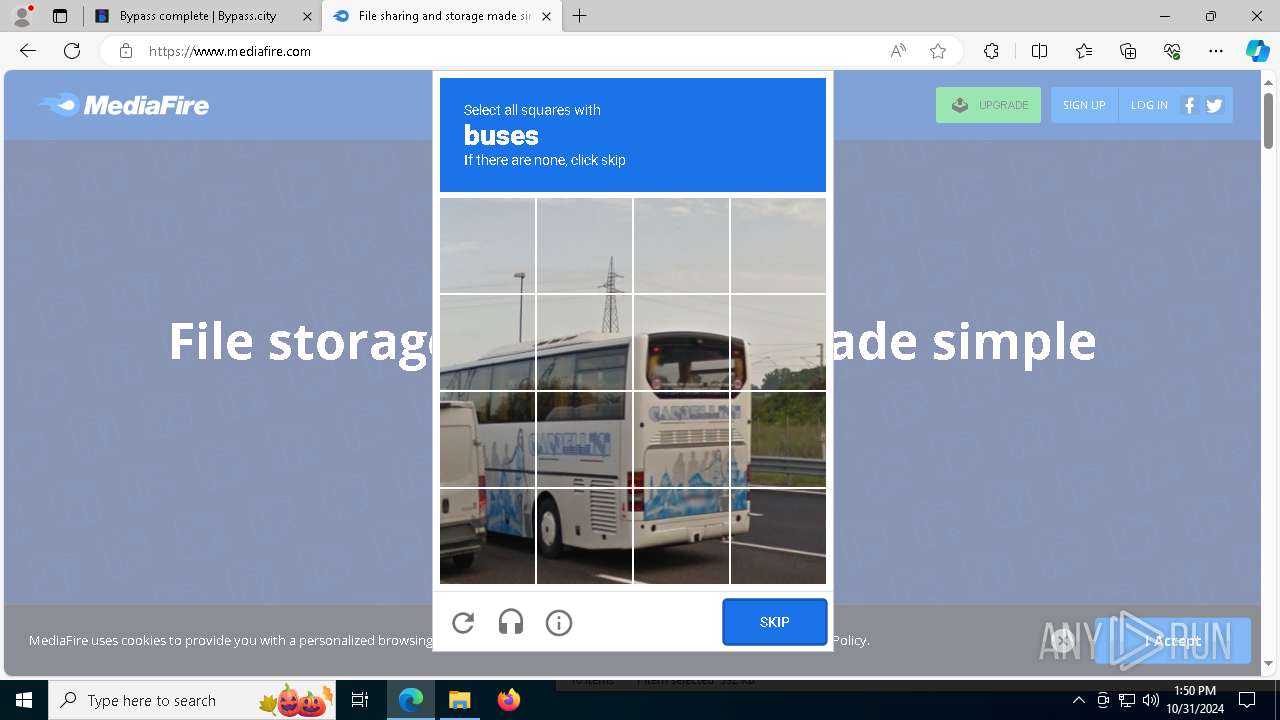Minimize the Edge browser window
This screenshot has height=720, width=1280.
pos(1165,16)
